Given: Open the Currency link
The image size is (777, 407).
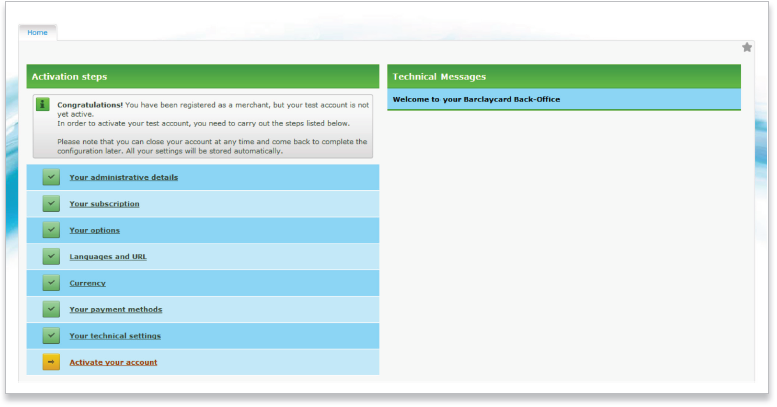Looking at the screenshot, I should [87, 283].
